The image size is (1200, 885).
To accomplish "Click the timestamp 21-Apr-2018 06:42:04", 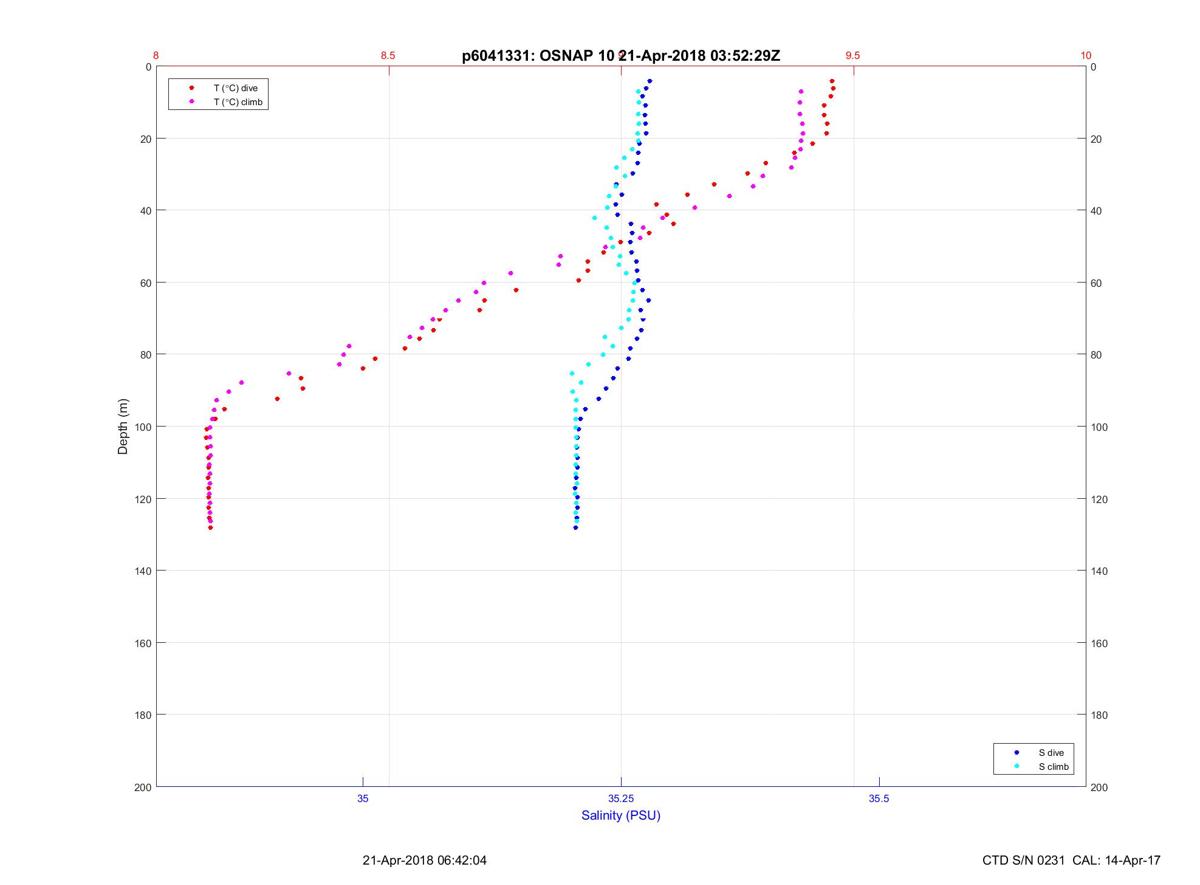I will tap(424, 860).
